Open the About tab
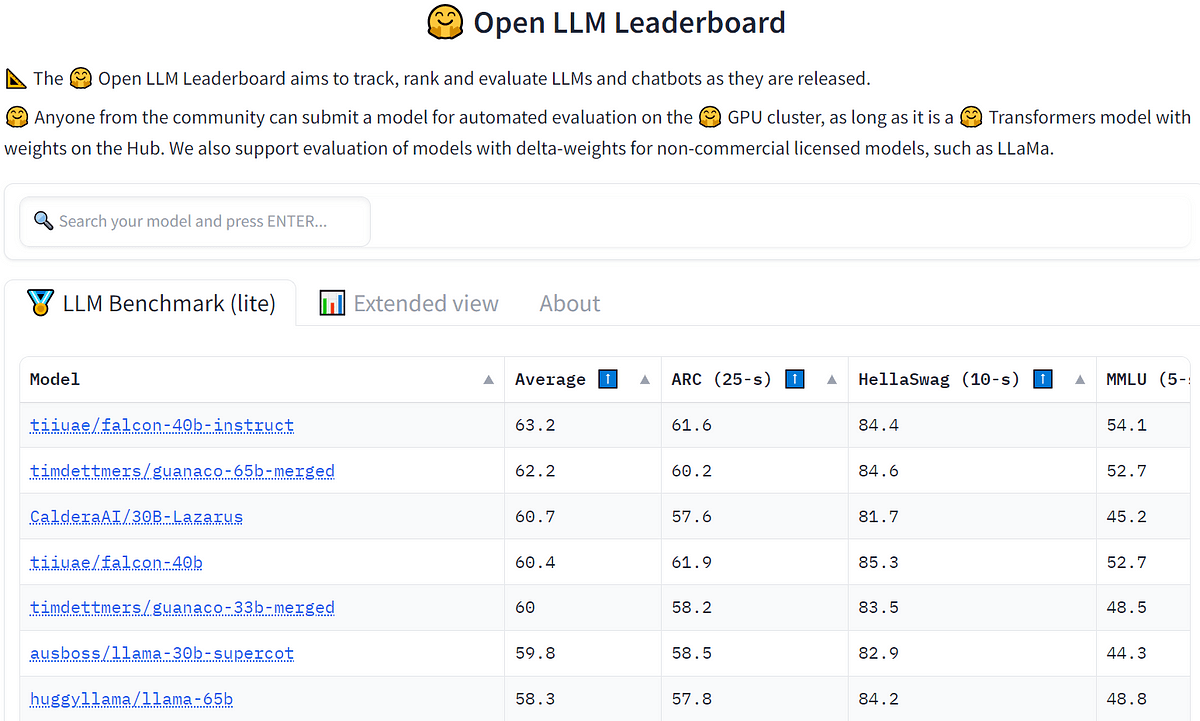Screen dimensions: 1200x721 (570, 304)
